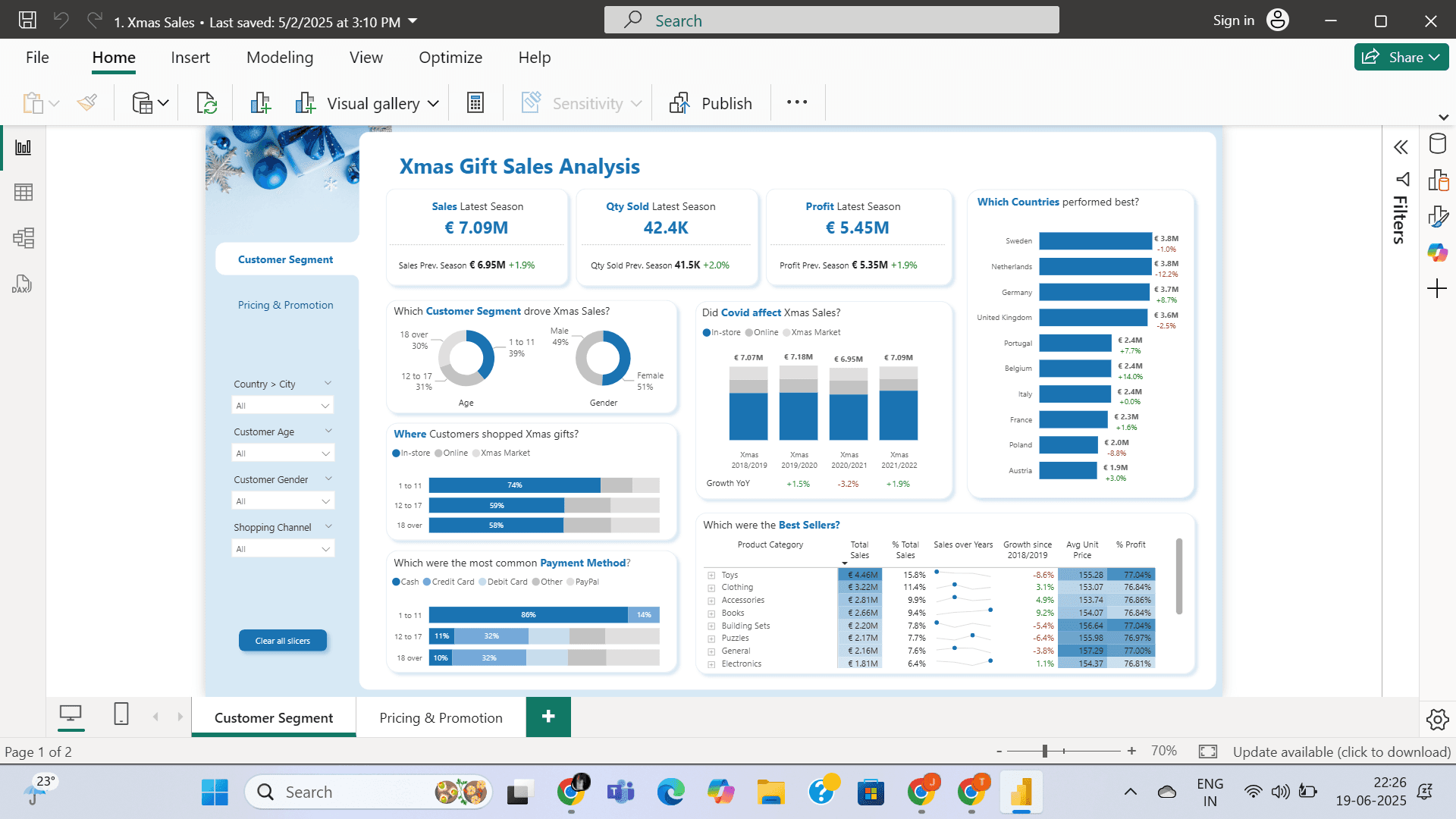Open the DAX query view icon
This screenshot has width=1456, height=819.
(x=22, y=284)
